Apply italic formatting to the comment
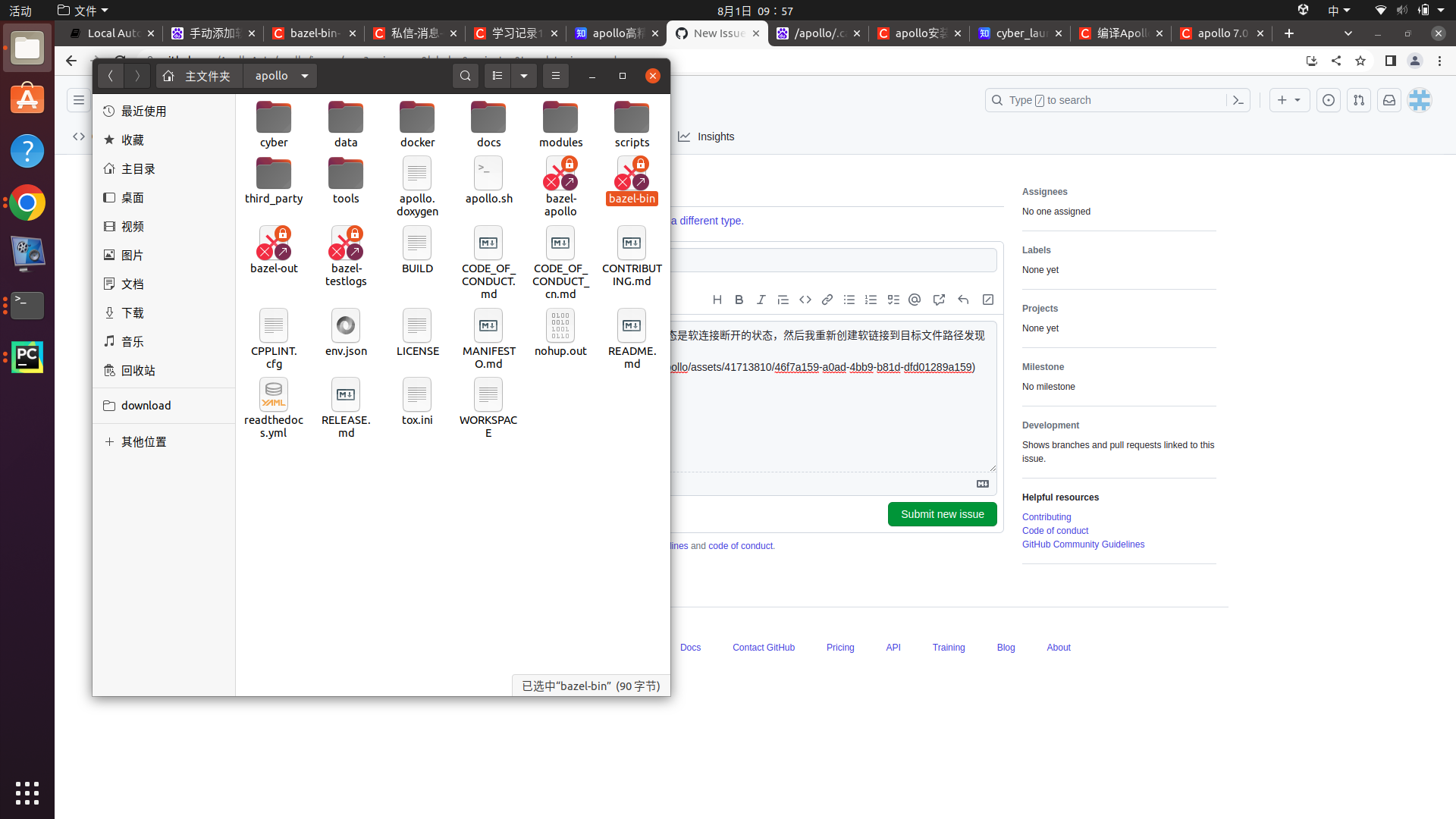This screenshot has width=1456, height=819. [761, 300]
